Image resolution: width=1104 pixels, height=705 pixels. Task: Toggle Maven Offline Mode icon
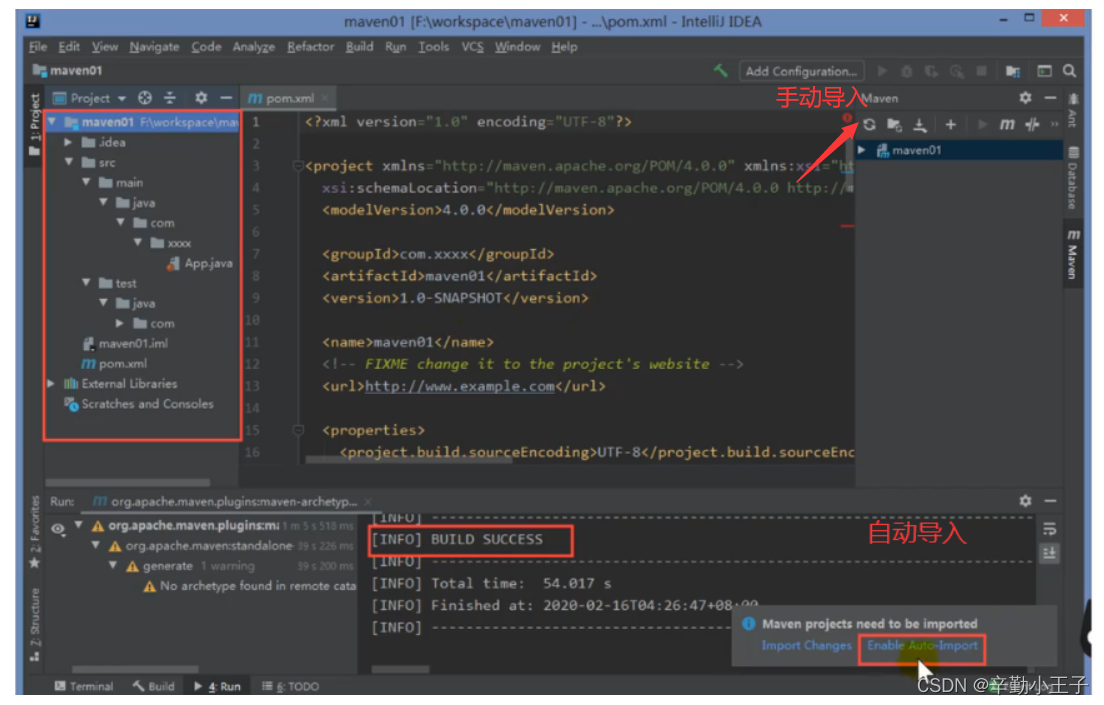(1032, 125)
